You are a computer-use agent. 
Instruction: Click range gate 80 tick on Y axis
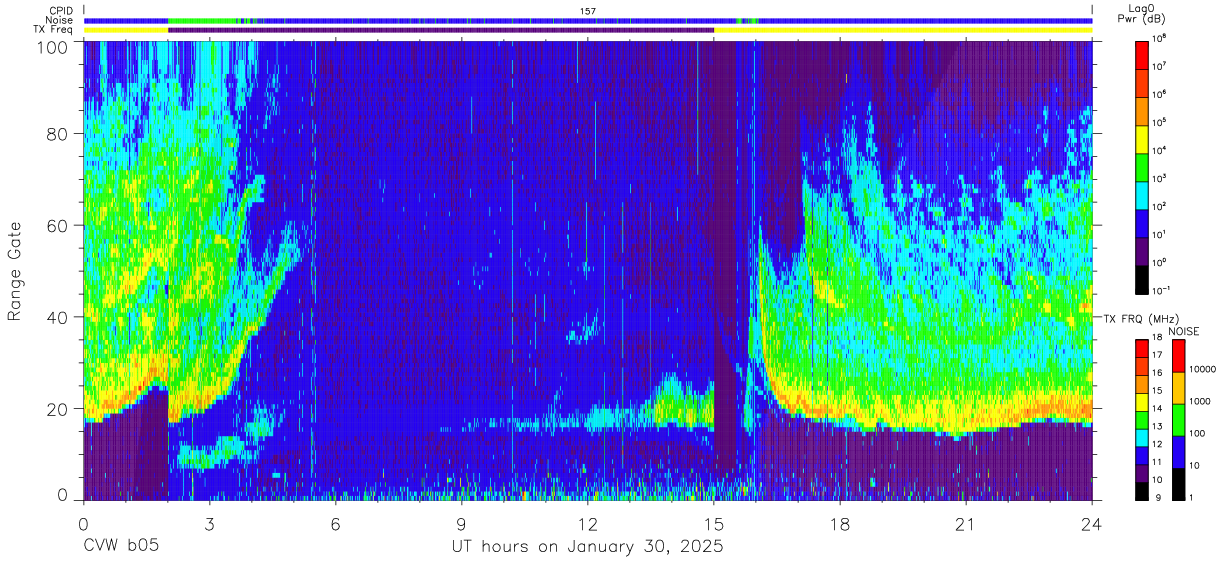coord(60,134)
